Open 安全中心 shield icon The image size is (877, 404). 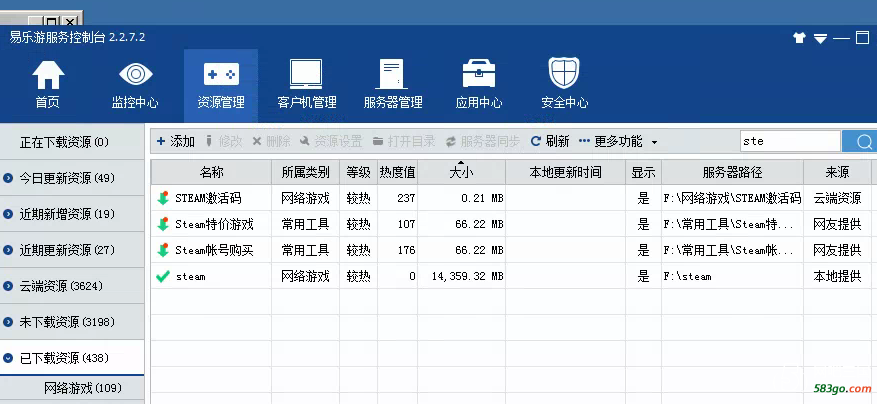click(564, 73)
